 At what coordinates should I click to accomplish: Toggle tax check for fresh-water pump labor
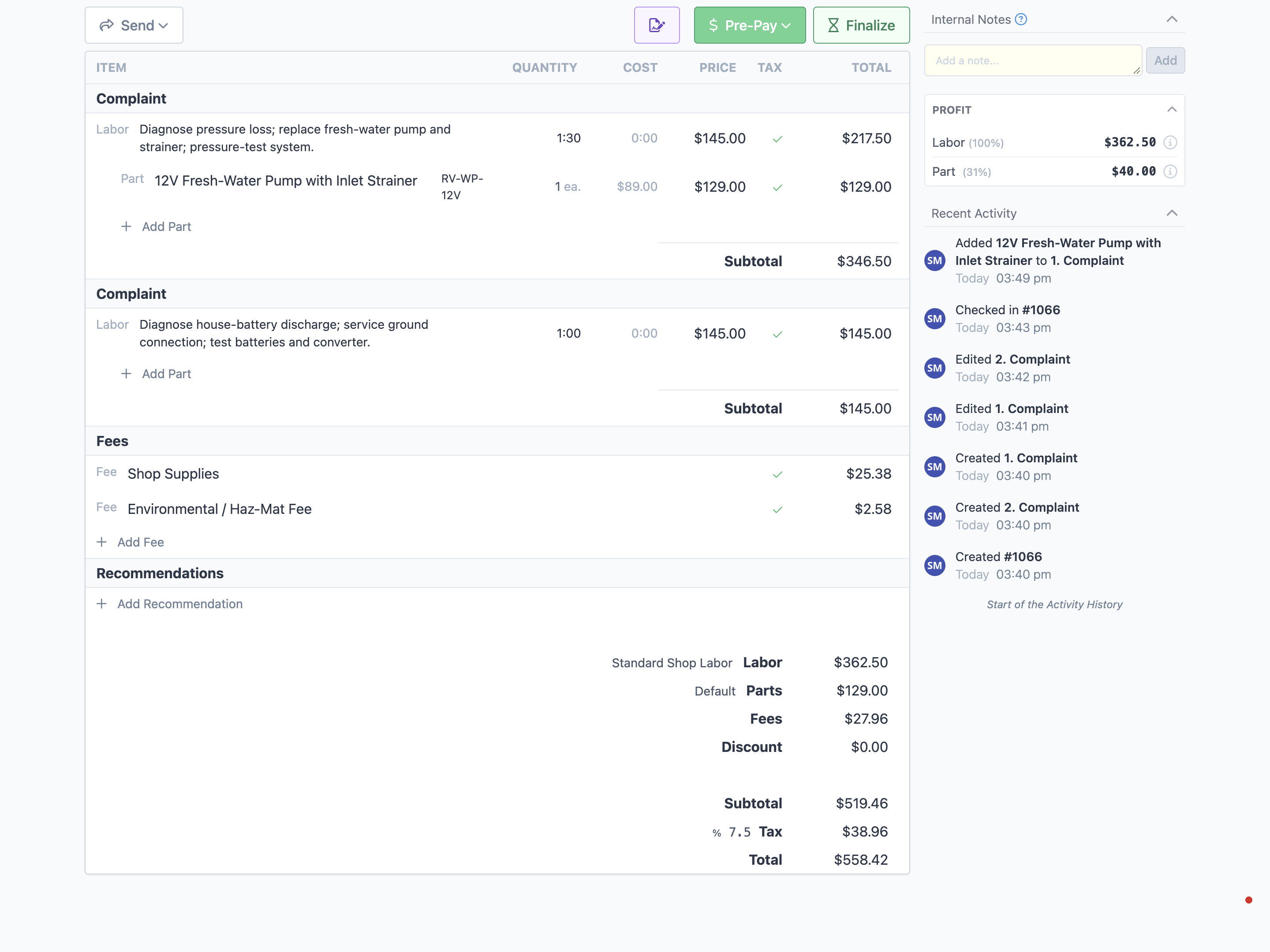click(777, 139)
